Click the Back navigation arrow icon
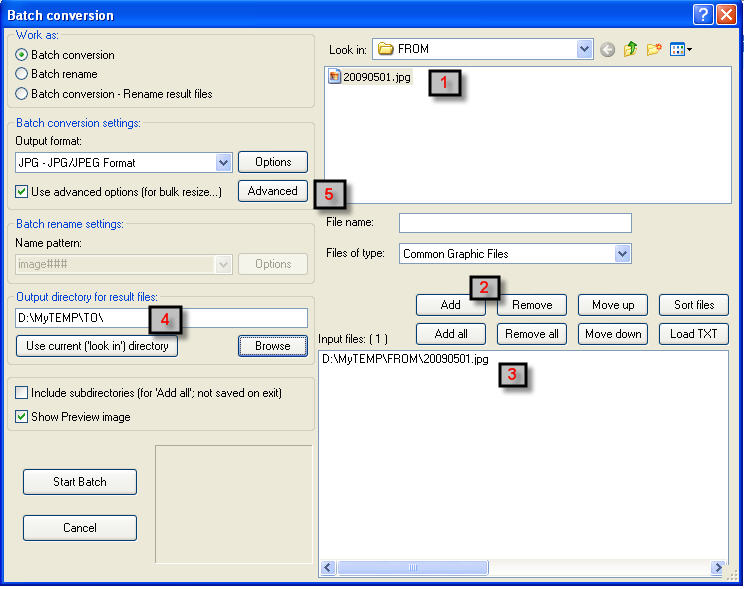Image resolution: width=744 pixels, height=589 pixels. [x=608, y=49]
